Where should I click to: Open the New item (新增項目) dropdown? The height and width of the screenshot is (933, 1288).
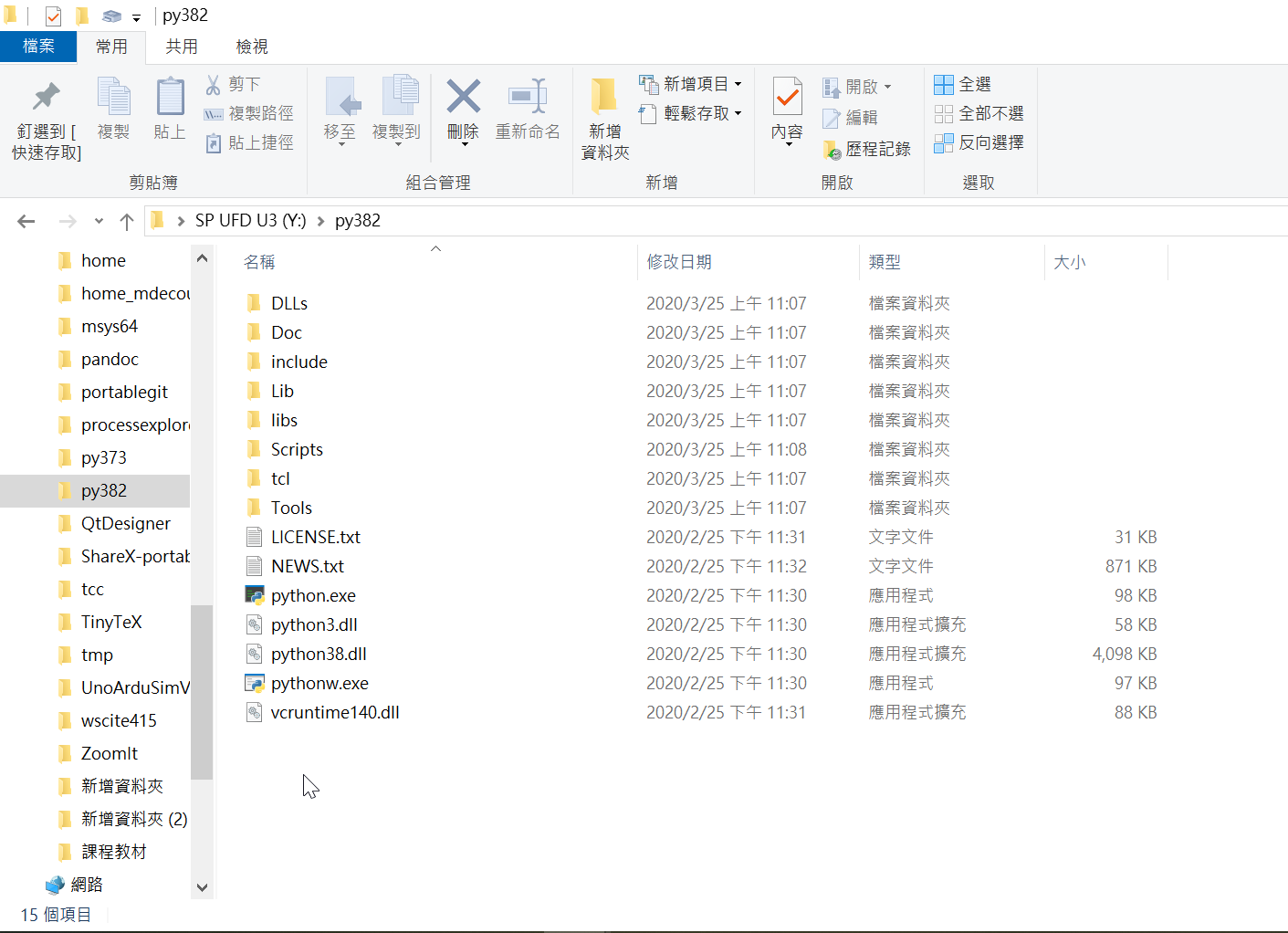[738, 84]
